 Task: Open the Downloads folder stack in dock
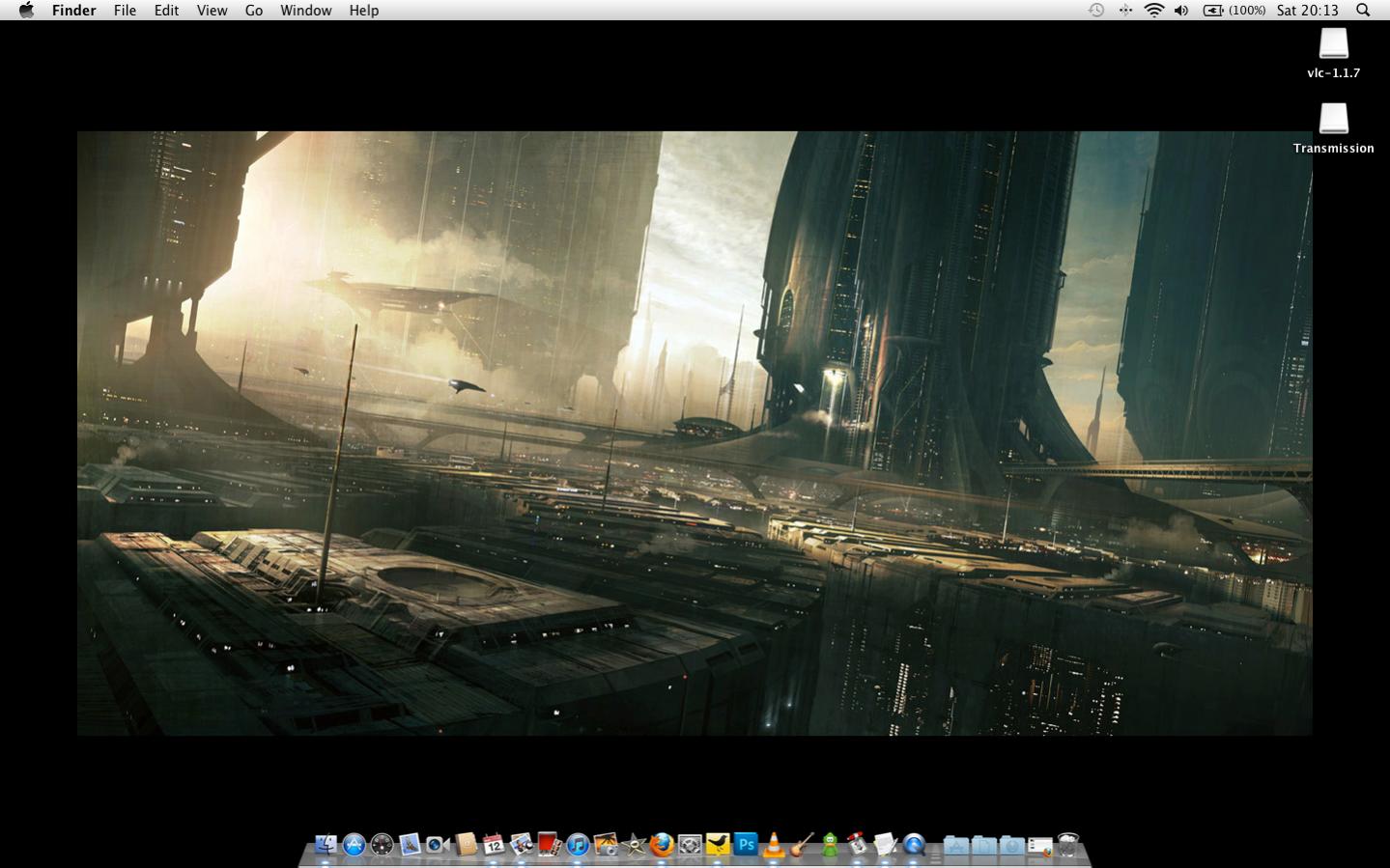pos(1012,846)
